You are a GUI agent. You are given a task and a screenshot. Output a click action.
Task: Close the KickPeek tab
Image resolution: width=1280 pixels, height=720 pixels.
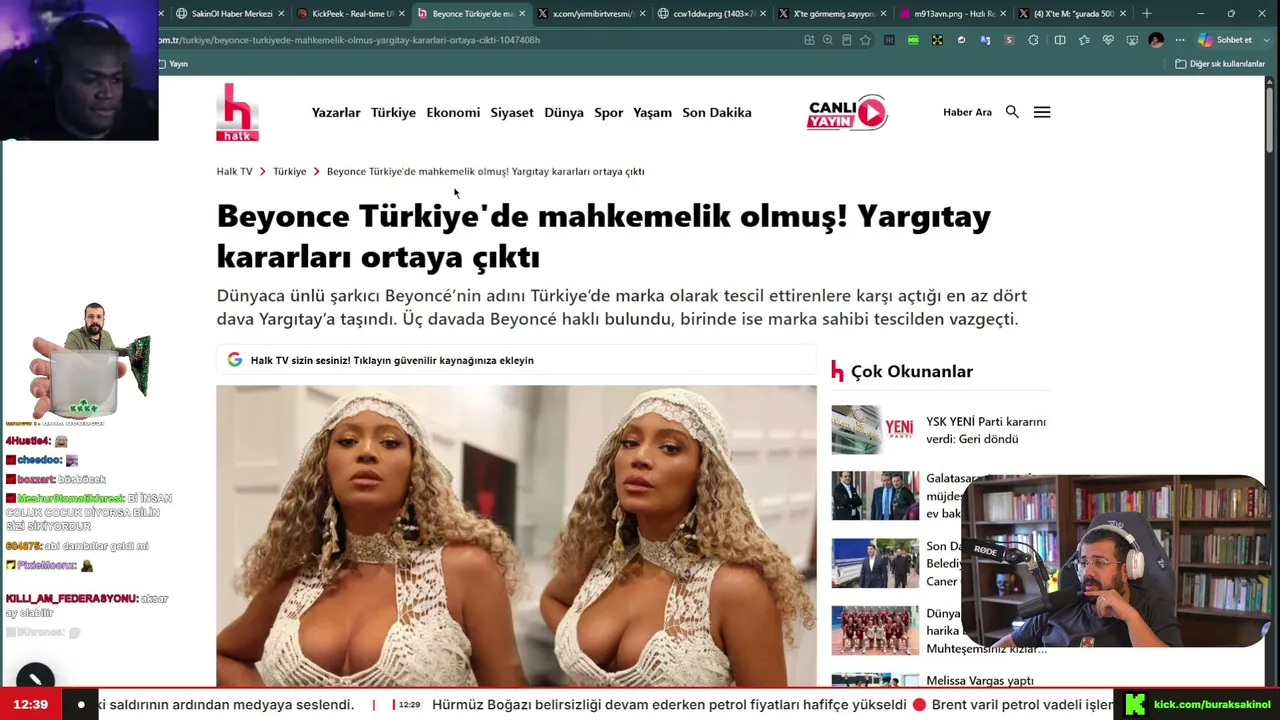(x=402, y=14)
